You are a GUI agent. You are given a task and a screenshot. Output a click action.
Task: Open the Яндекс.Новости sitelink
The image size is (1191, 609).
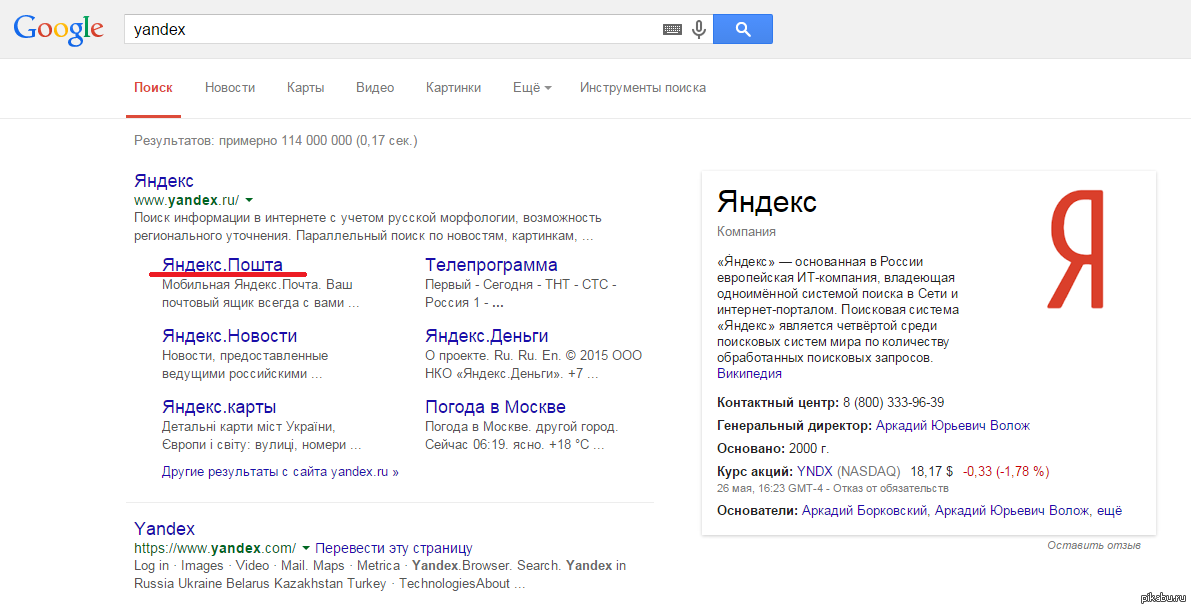pos(229,336)
